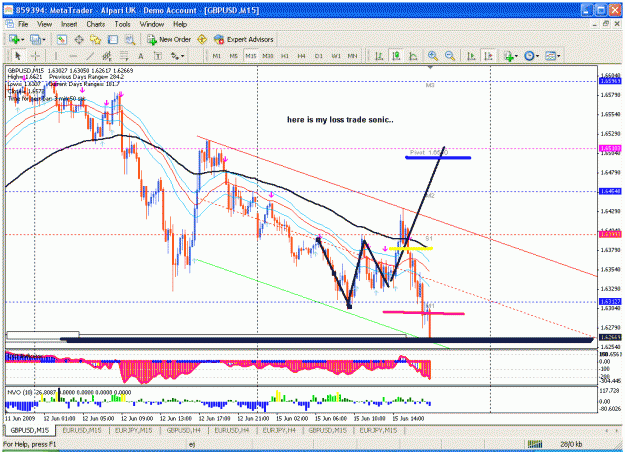Open the Profiles toolbar icon

[x=35, y=39]
